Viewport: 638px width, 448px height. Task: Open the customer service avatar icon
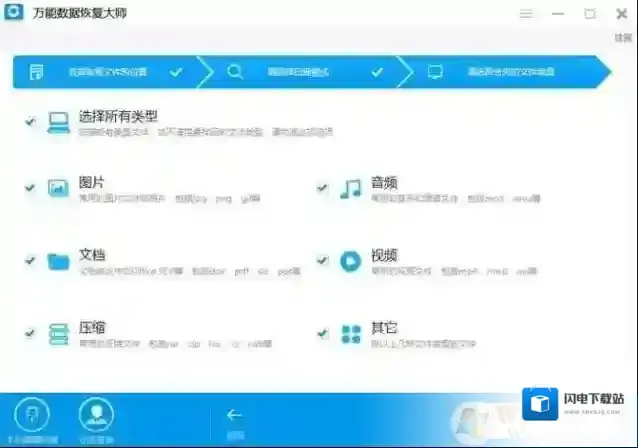click(96, 414)
